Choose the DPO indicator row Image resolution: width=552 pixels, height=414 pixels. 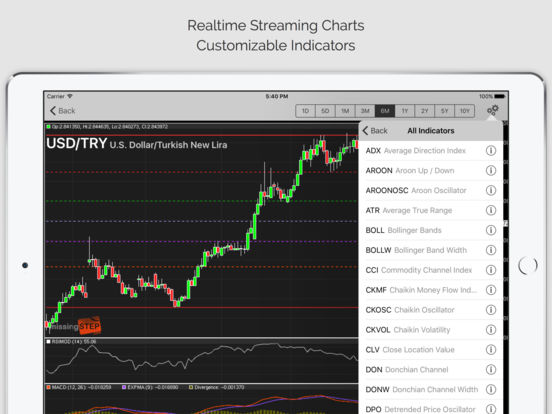pyautogui.click(x=430, y=408)
